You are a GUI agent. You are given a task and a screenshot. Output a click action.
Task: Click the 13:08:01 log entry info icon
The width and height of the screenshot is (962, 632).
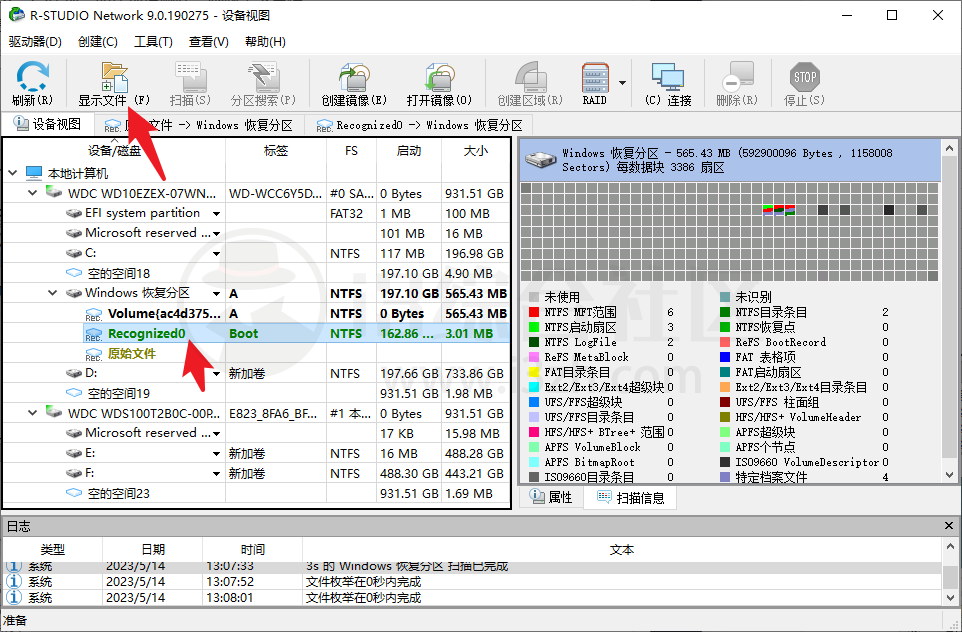[x=14, y=597]
